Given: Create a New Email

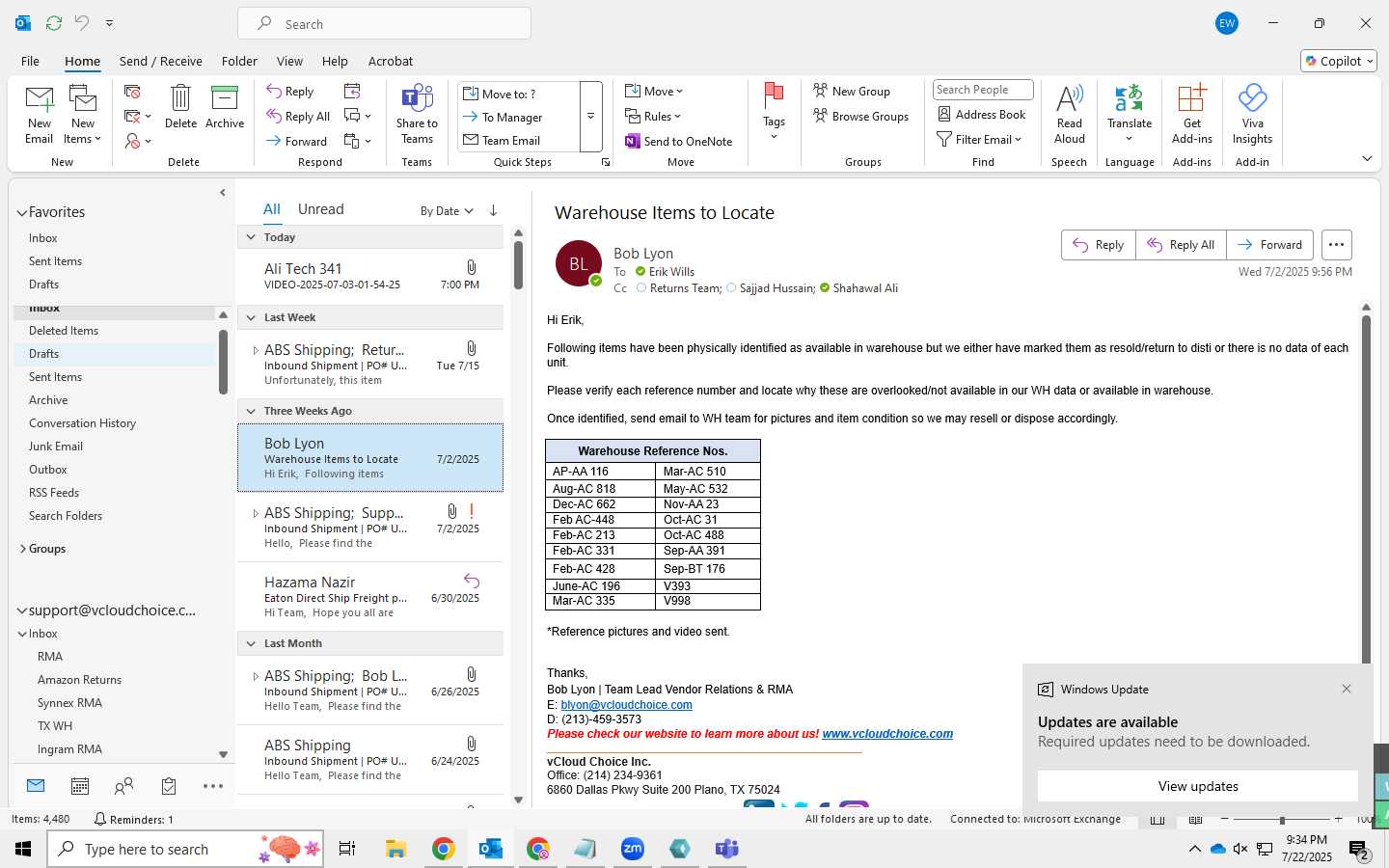Looking at the screenshot, I should coord(39,115).
